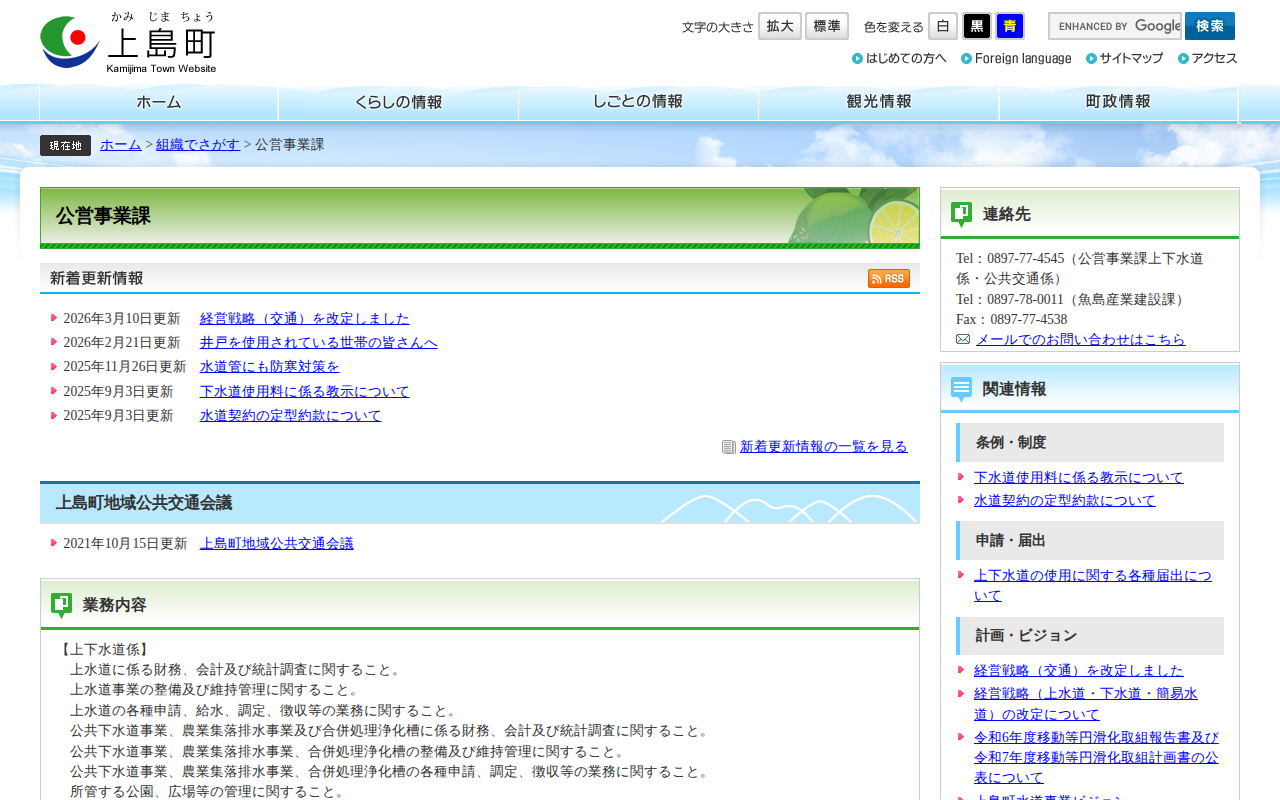Open 水道契約の定型約款について news link
This screenshot has width=1280, height=800.
pyautogui.click(x=290, y=416)
